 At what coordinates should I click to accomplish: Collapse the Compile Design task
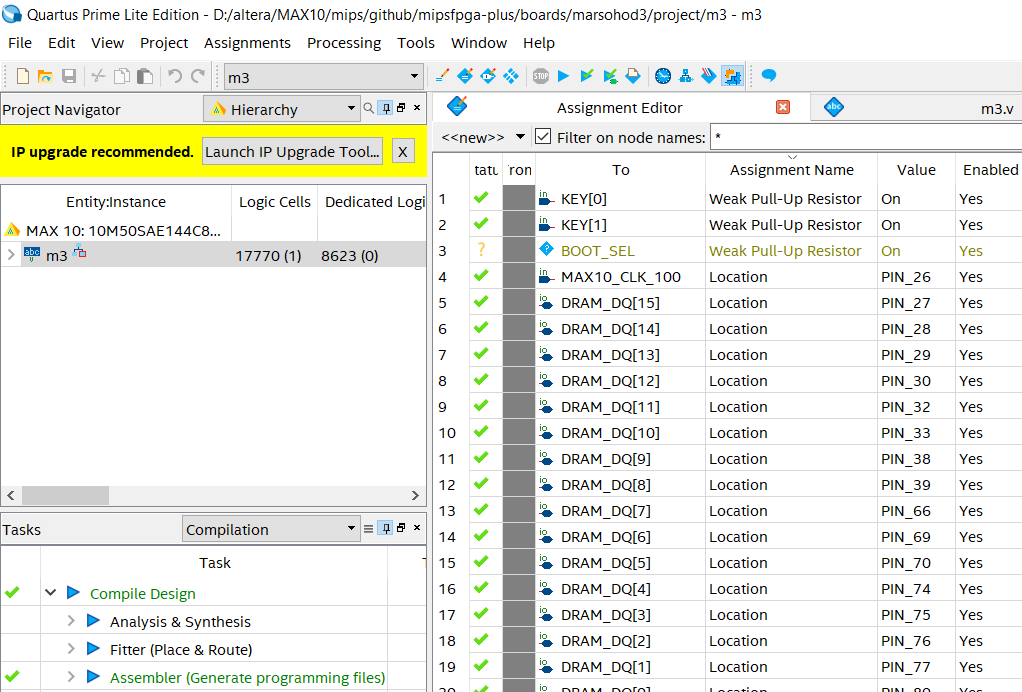(x=50, y=592)
